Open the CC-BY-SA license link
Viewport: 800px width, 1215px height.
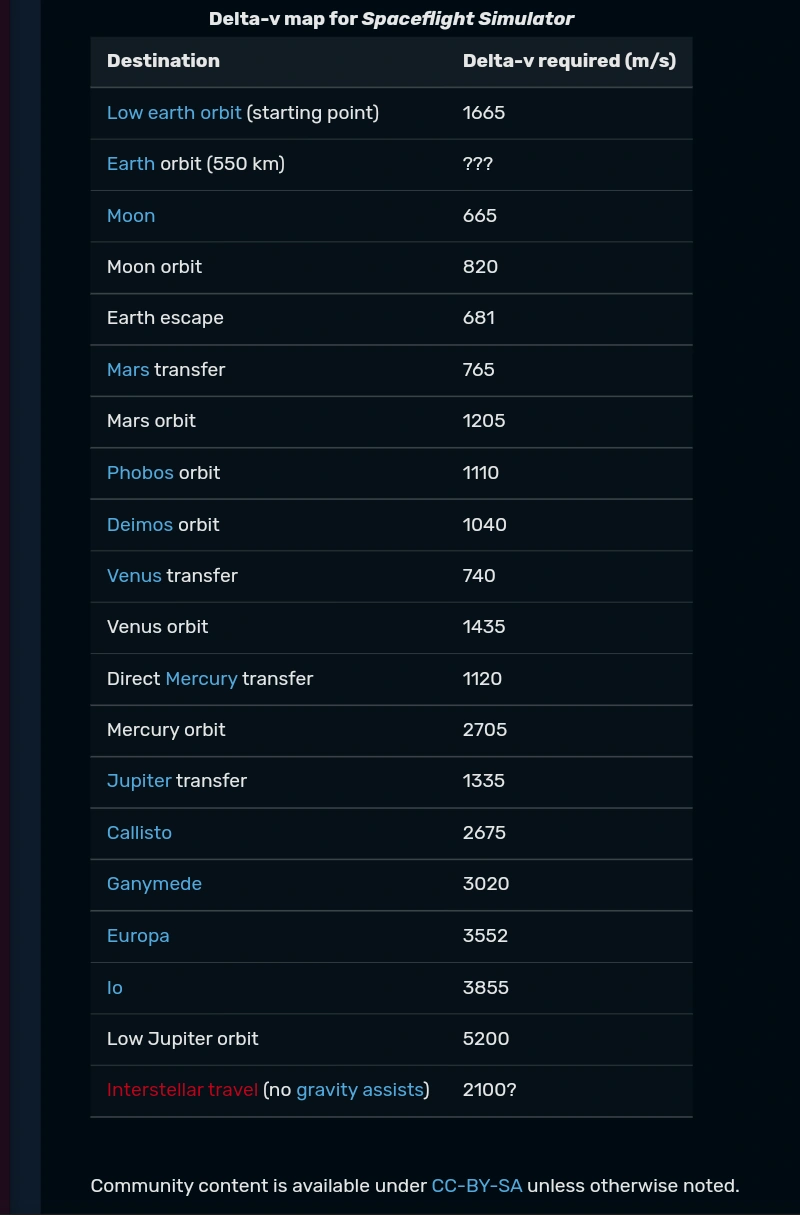[x=476, y=1186]
